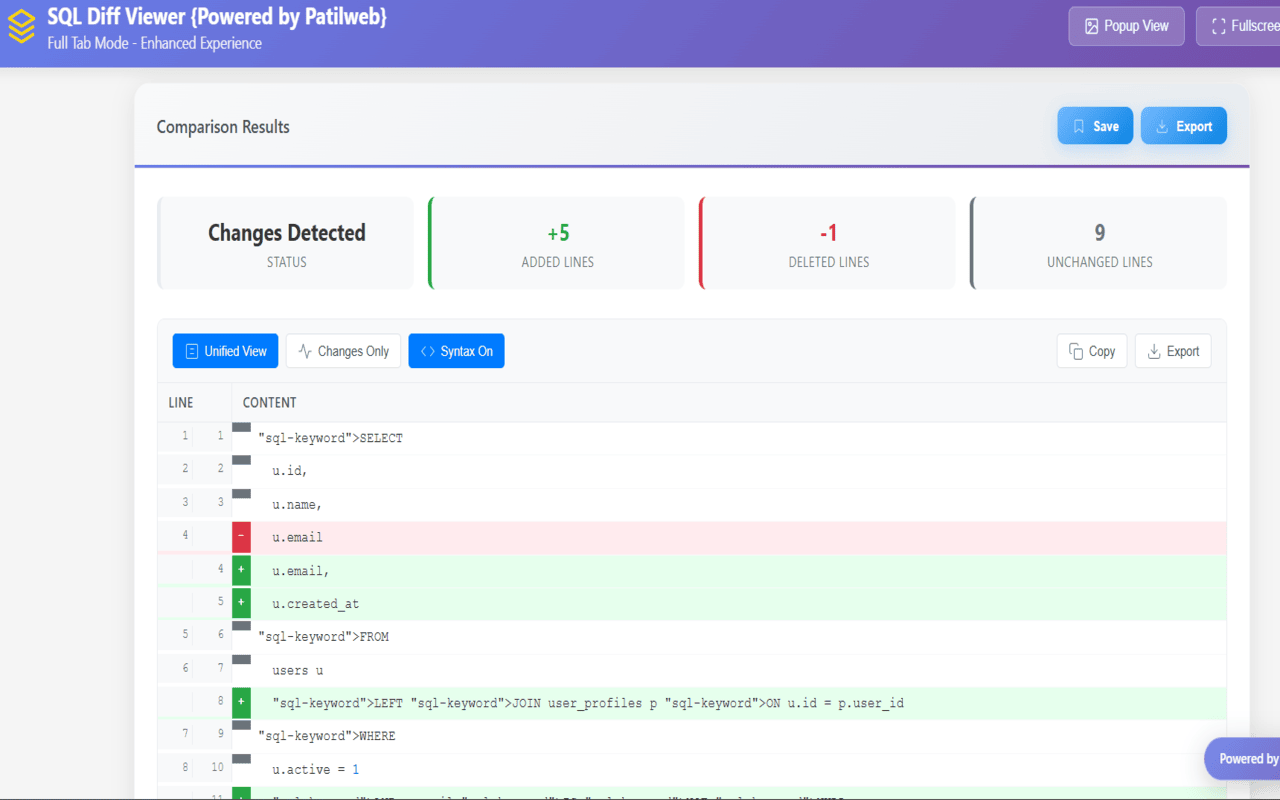This screenshot has height=800, width=1280.
Task: Click the red minus marker on u.email row
Action: 241,537
